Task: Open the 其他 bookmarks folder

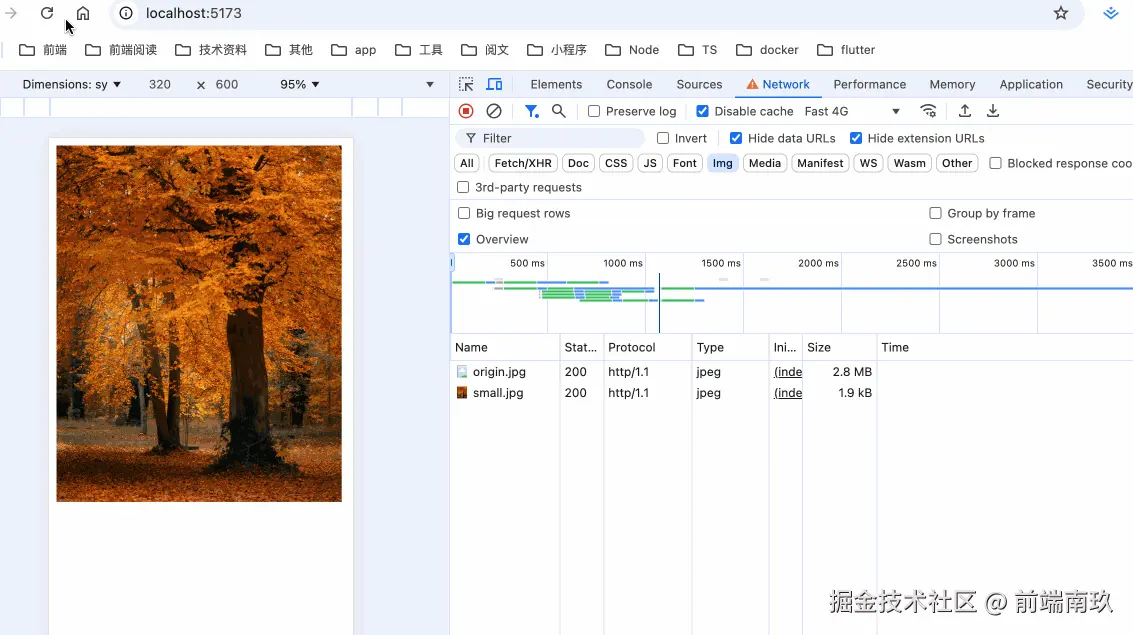Action: point(288,50)
